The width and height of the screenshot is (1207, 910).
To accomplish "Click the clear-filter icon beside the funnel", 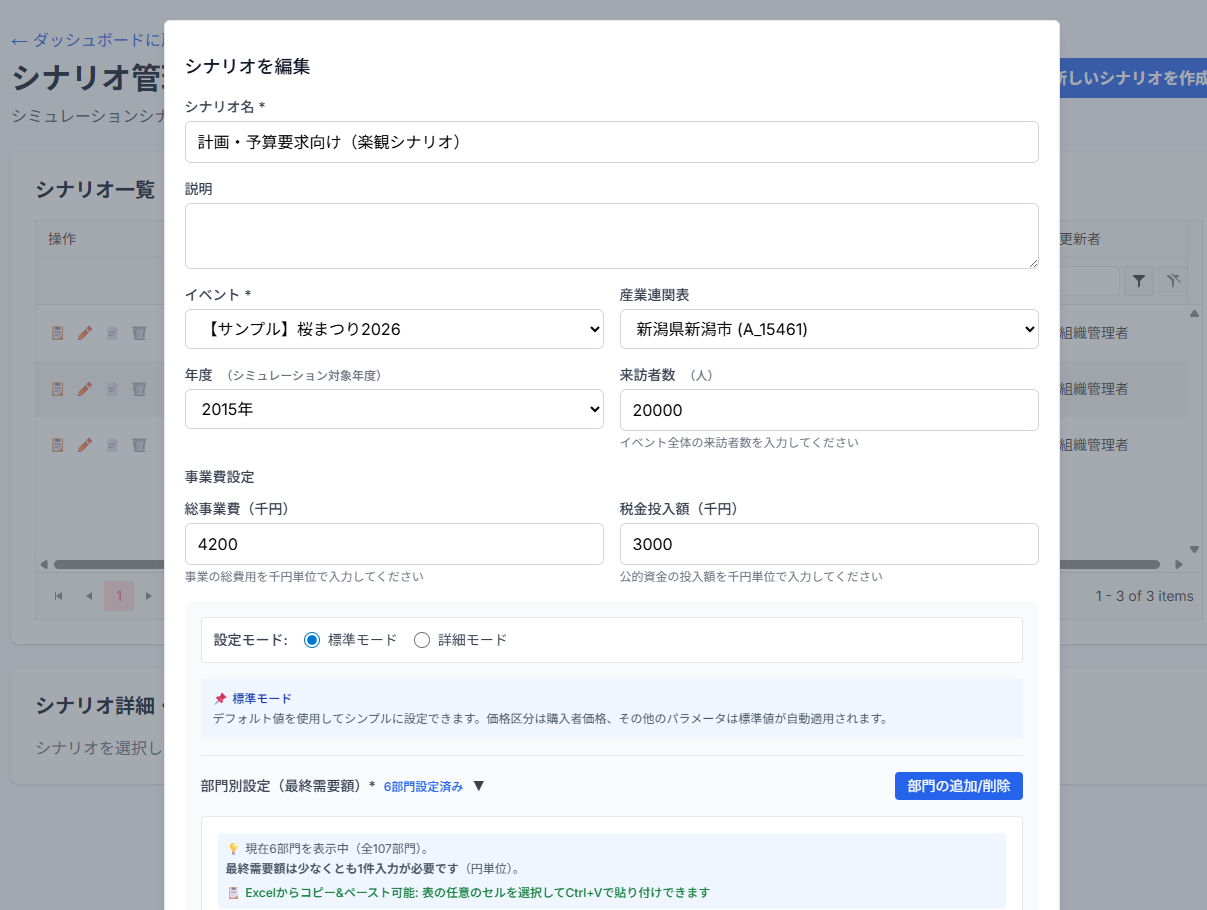I will [1172, 281].
